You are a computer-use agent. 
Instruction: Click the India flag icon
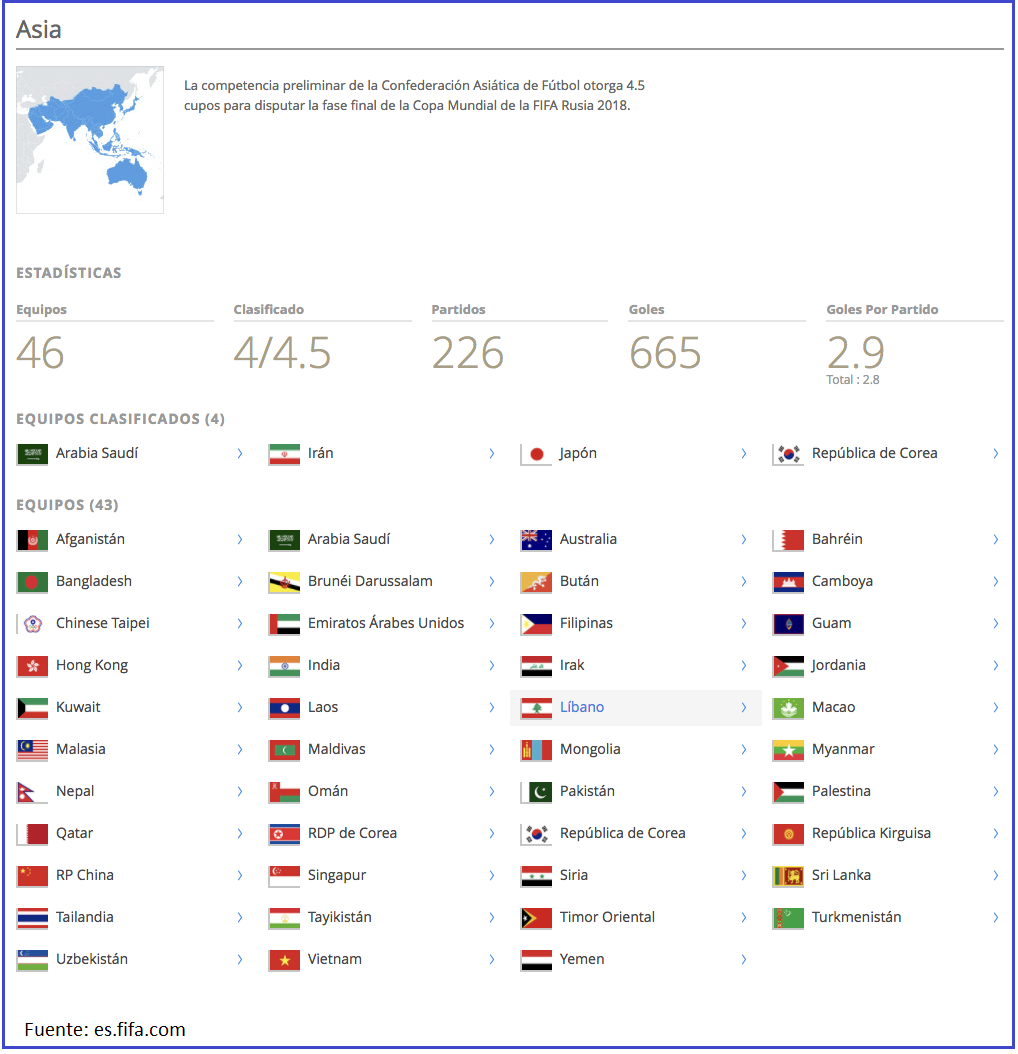[284, 666]
